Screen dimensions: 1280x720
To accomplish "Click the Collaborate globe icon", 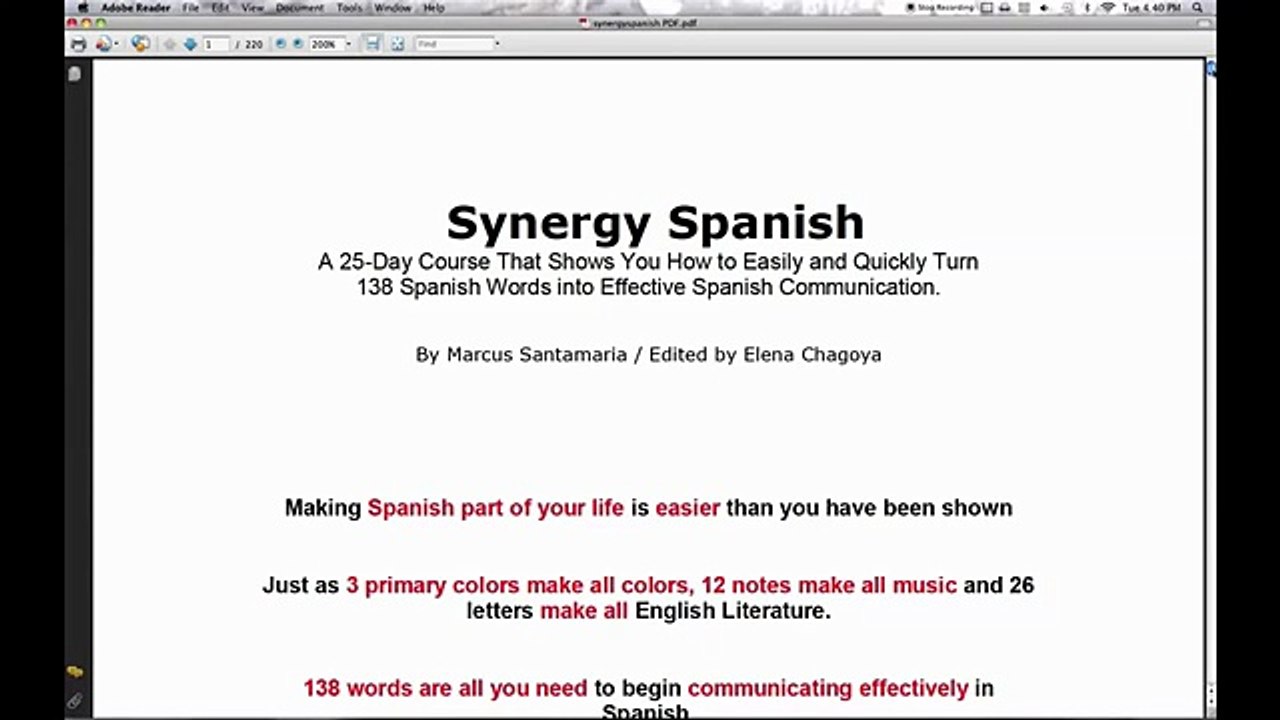I will (140, 44).
